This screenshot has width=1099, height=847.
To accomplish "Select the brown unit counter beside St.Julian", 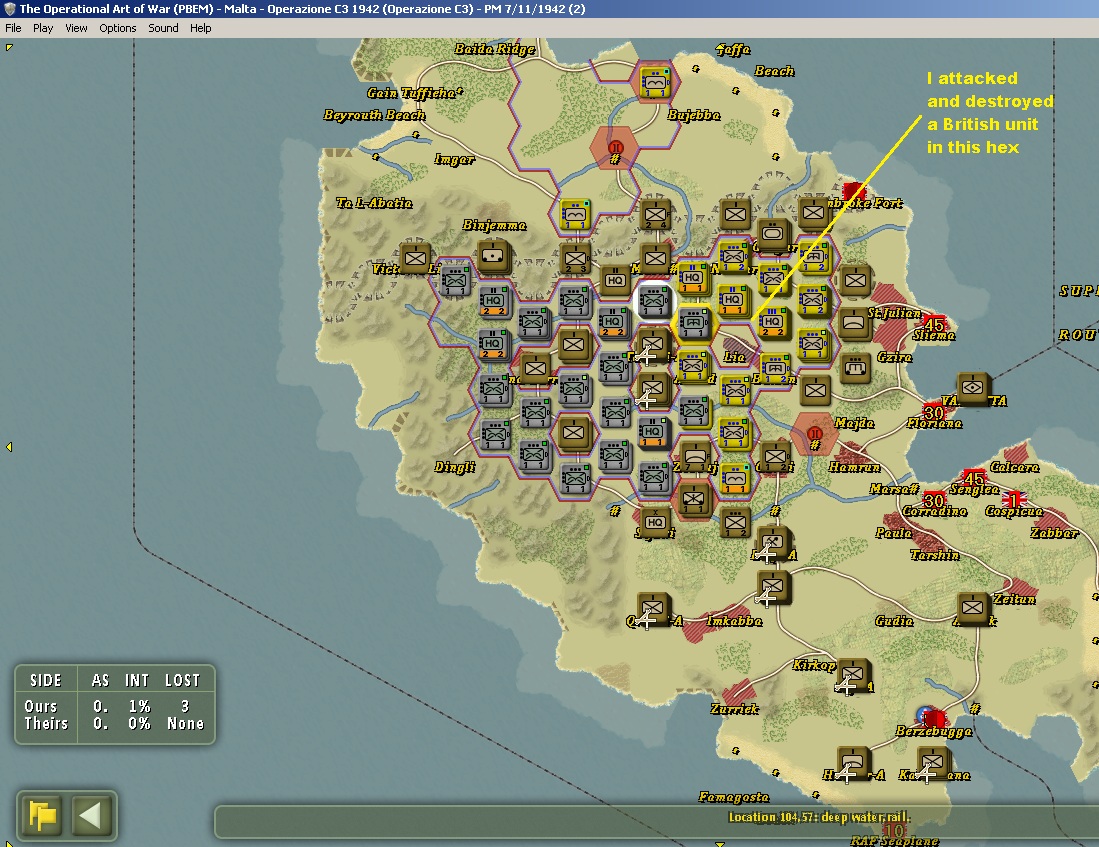I will coord(854,323).
